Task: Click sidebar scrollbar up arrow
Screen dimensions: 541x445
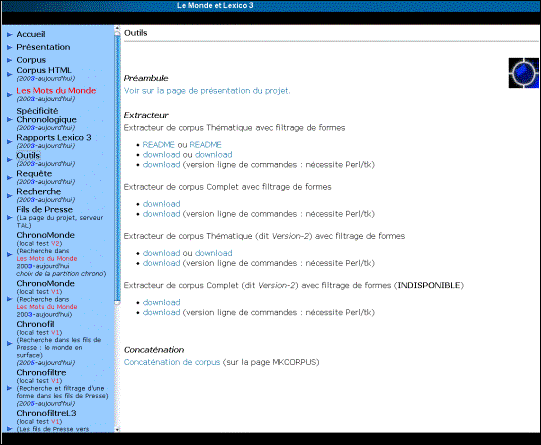Action: [117, 29]
